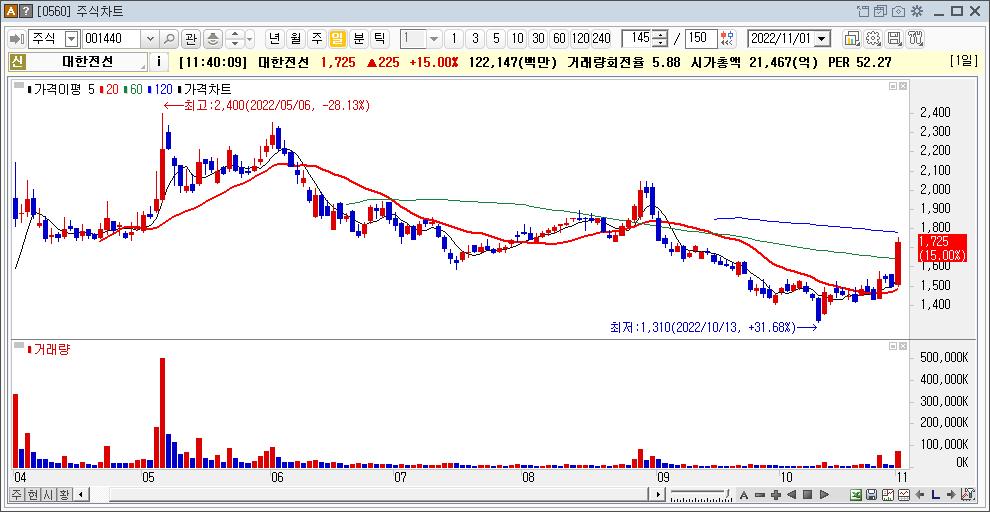Viewport: 990px width, 512px height.
Task: Select the 시 tab at bottom left
Action: 47,494
